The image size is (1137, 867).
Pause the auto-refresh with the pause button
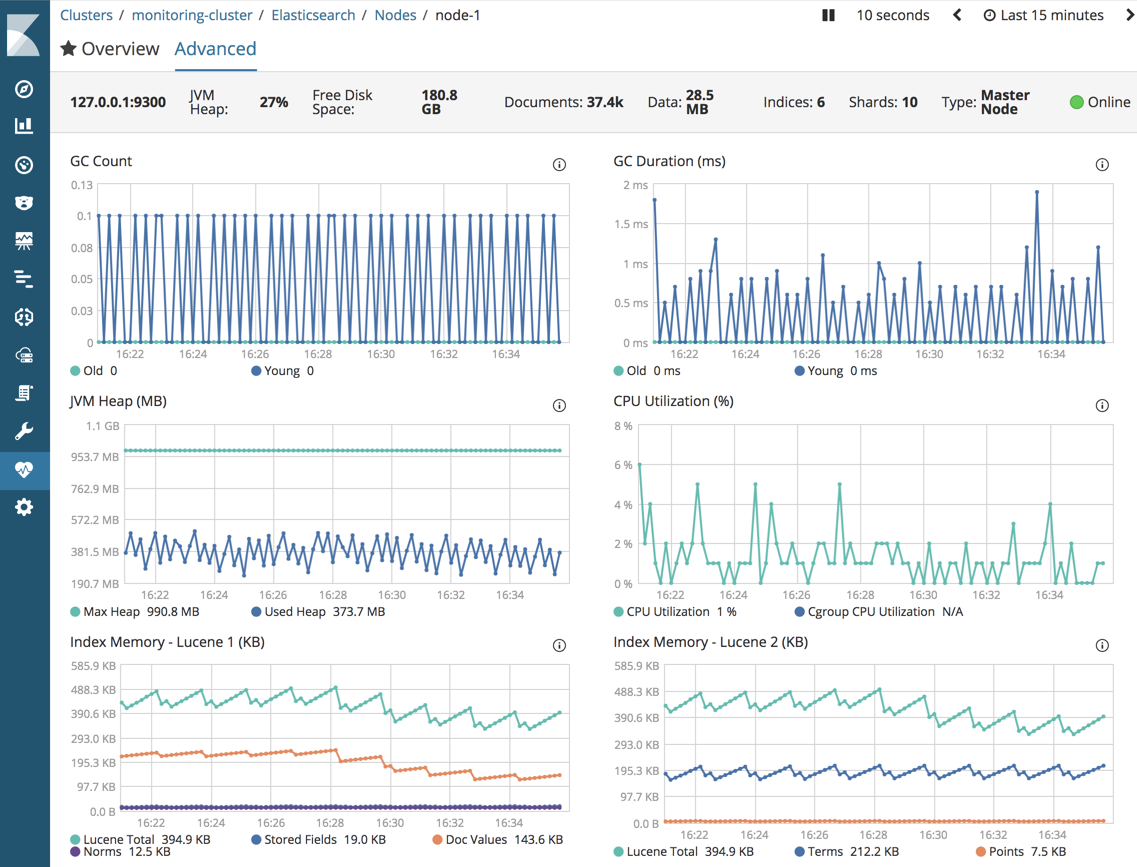828,15
